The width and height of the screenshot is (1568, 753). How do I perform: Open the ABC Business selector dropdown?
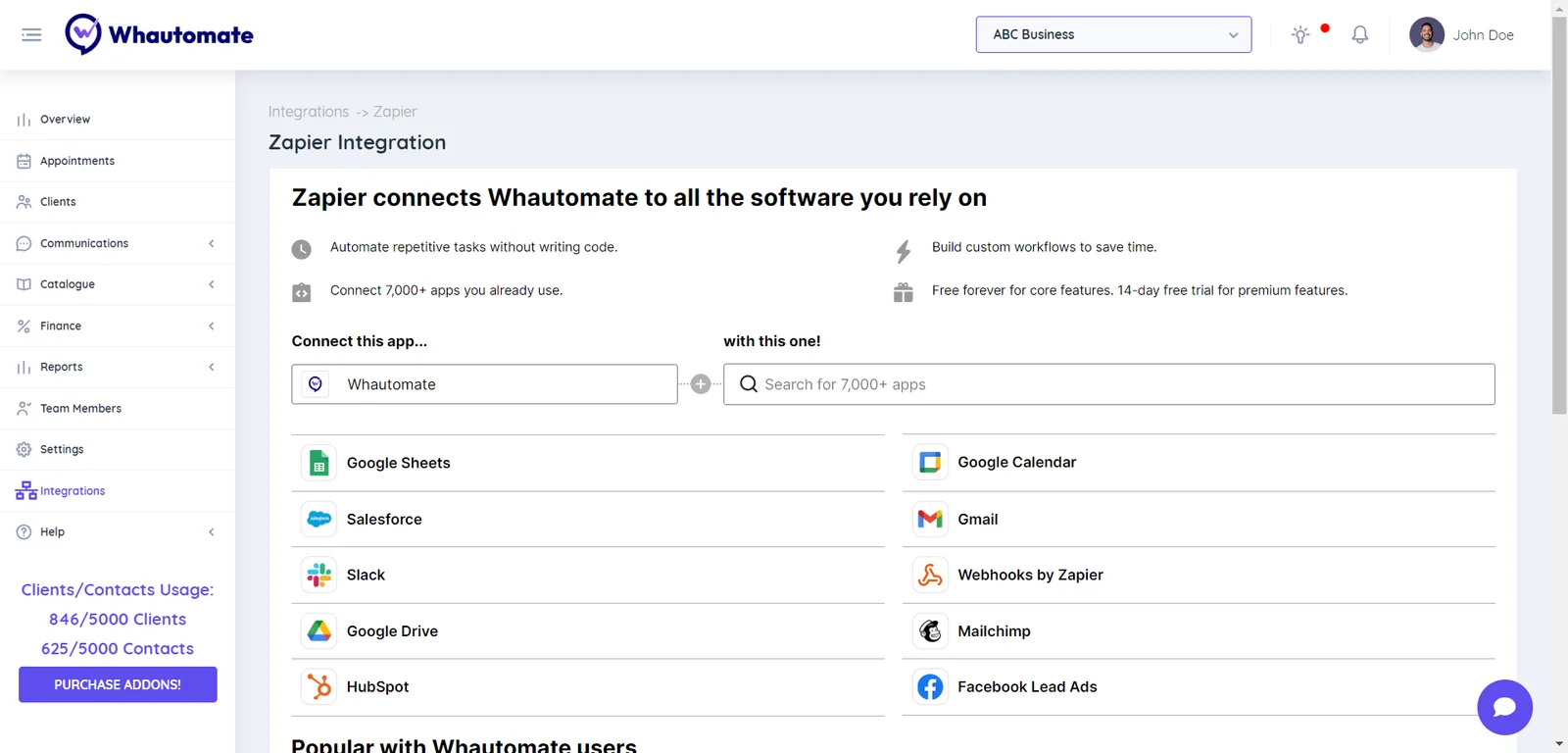[x=1113, y=34]
